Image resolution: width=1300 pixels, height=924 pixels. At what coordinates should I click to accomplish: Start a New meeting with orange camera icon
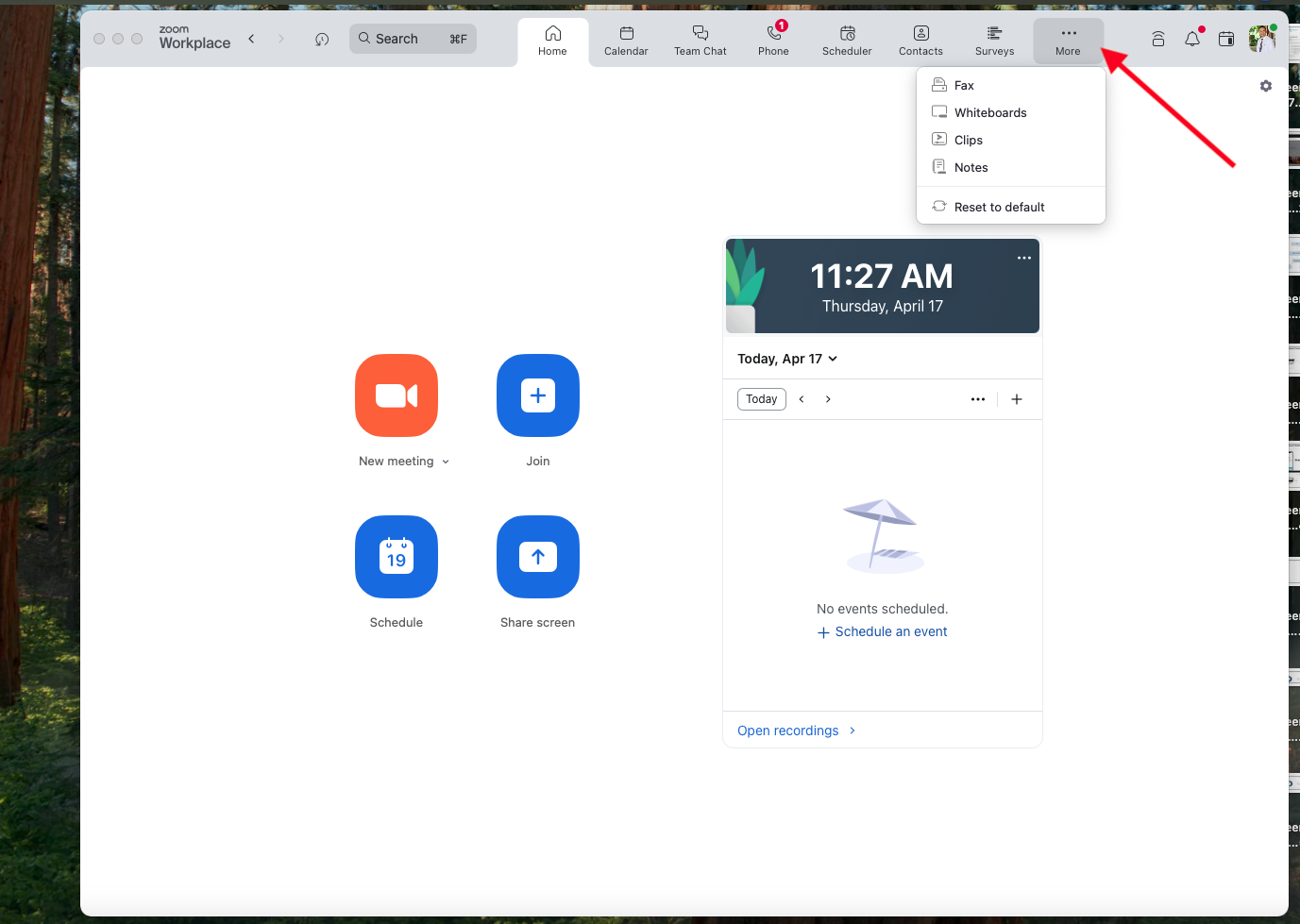tap(397, 395)
